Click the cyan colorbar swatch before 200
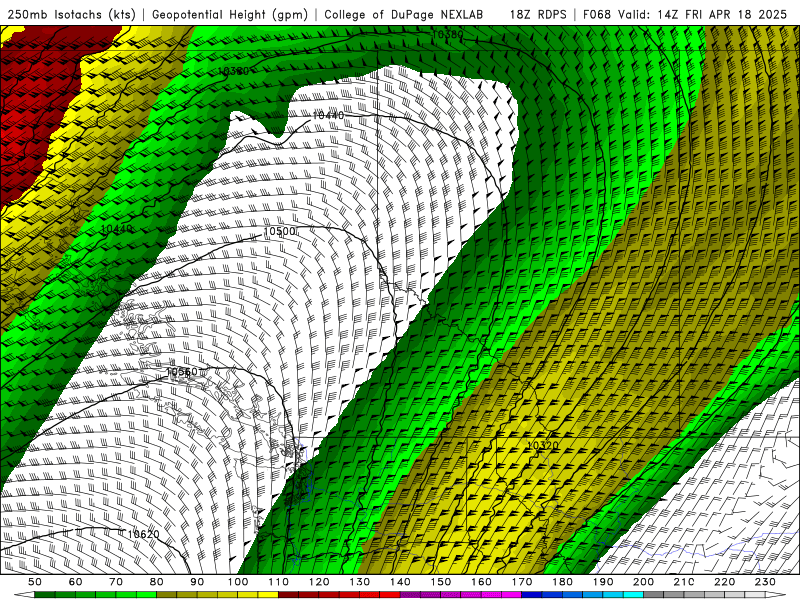 point(633,595)
